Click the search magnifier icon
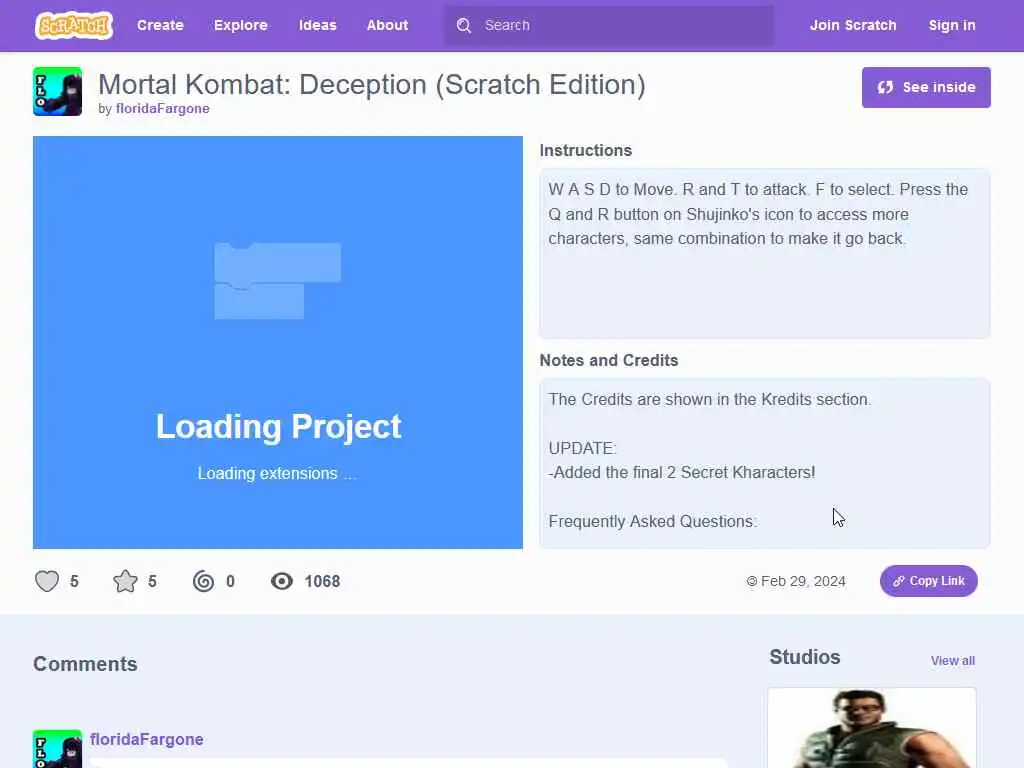The width and height of the screenshot is (1024, 768). point(464,25)
